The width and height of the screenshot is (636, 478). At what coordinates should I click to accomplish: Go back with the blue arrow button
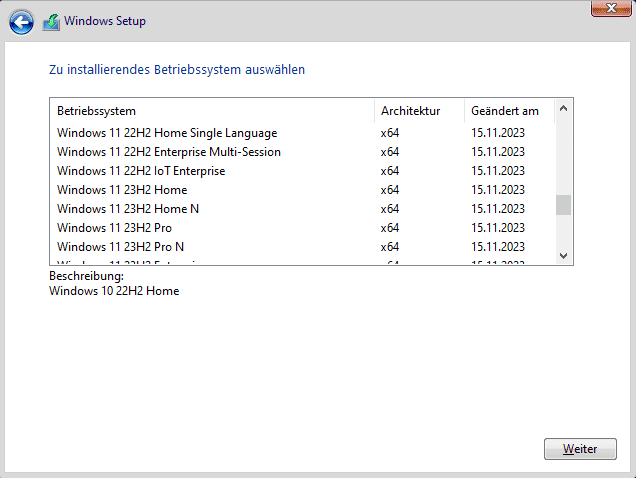pos(21,22)
